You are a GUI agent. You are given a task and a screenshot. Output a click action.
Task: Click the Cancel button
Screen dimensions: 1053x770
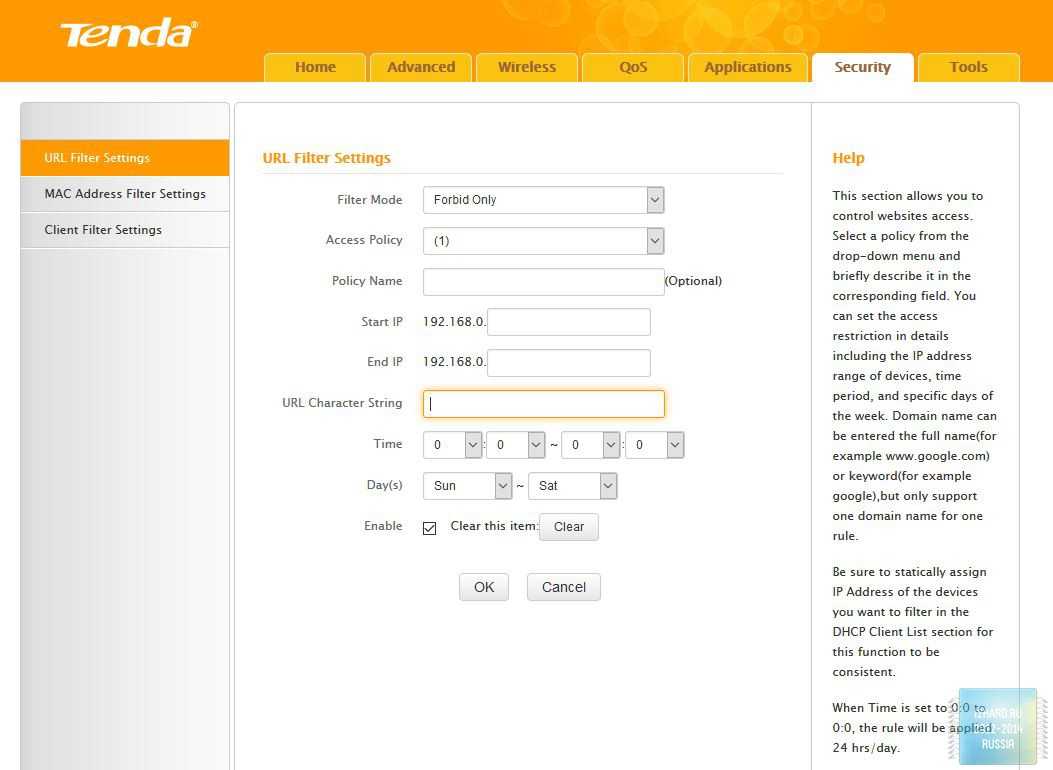coord(563,587)
